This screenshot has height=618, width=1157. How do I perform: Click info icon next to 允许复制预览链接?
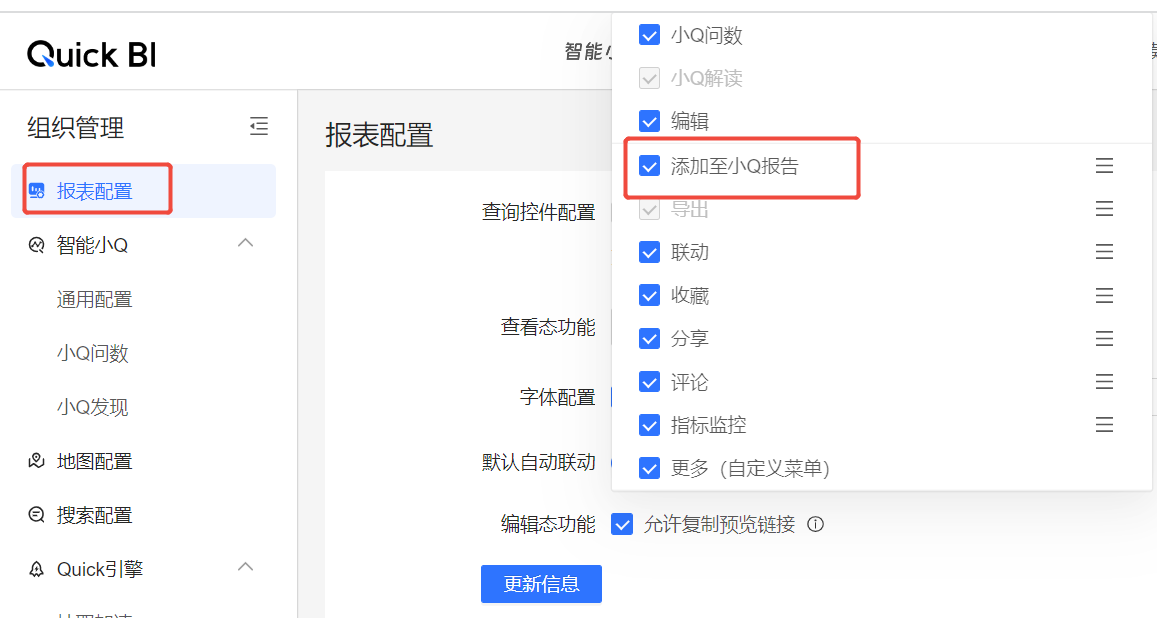815,524
